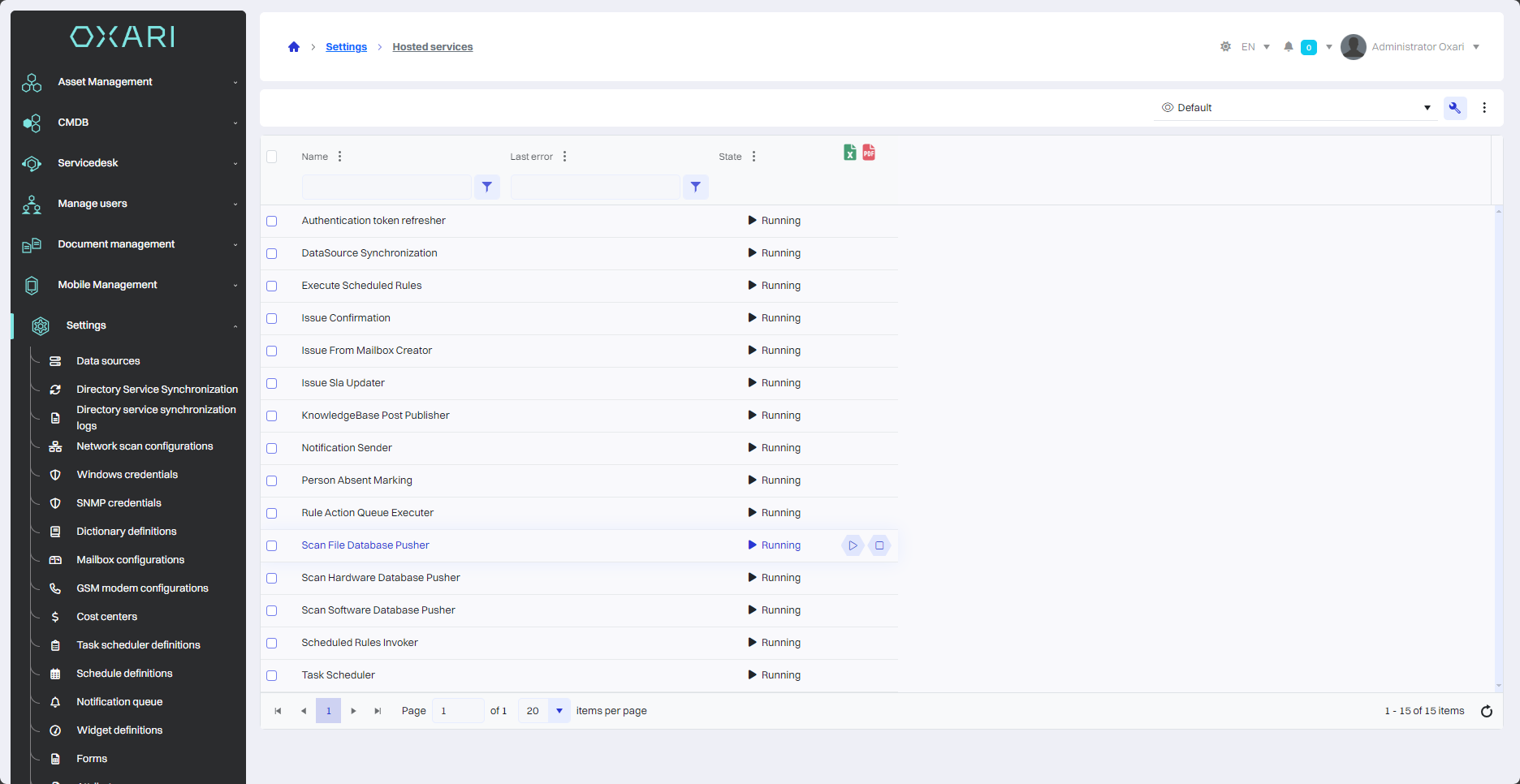The height and width of the screenshot is (784, 1520).
Task: Expand the Asset Management menu
Action: (x=106, y=82)
